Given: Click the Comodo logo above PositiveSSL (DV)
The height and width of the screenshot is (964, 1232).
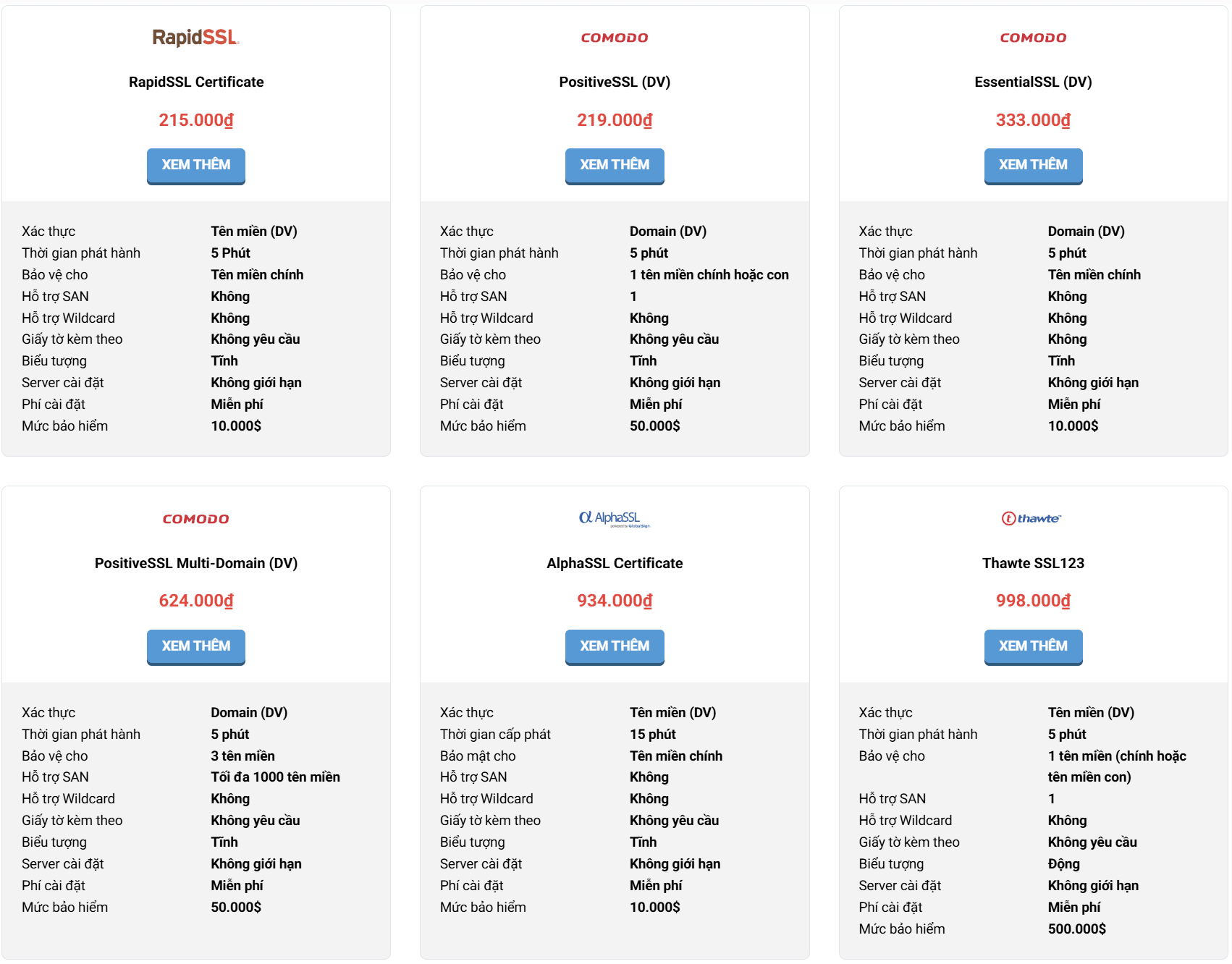Looking at the screenshot, I should click(615, 38).
